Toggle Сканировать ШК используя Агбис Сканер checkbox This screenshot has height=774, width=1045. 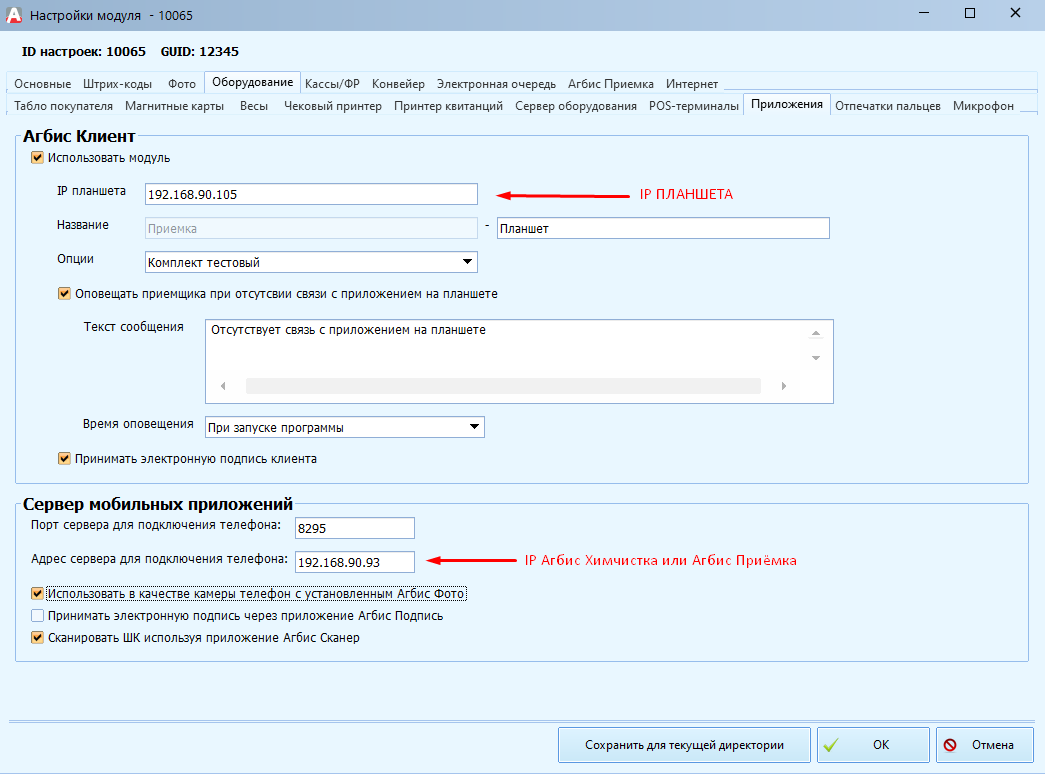[37, 637]
